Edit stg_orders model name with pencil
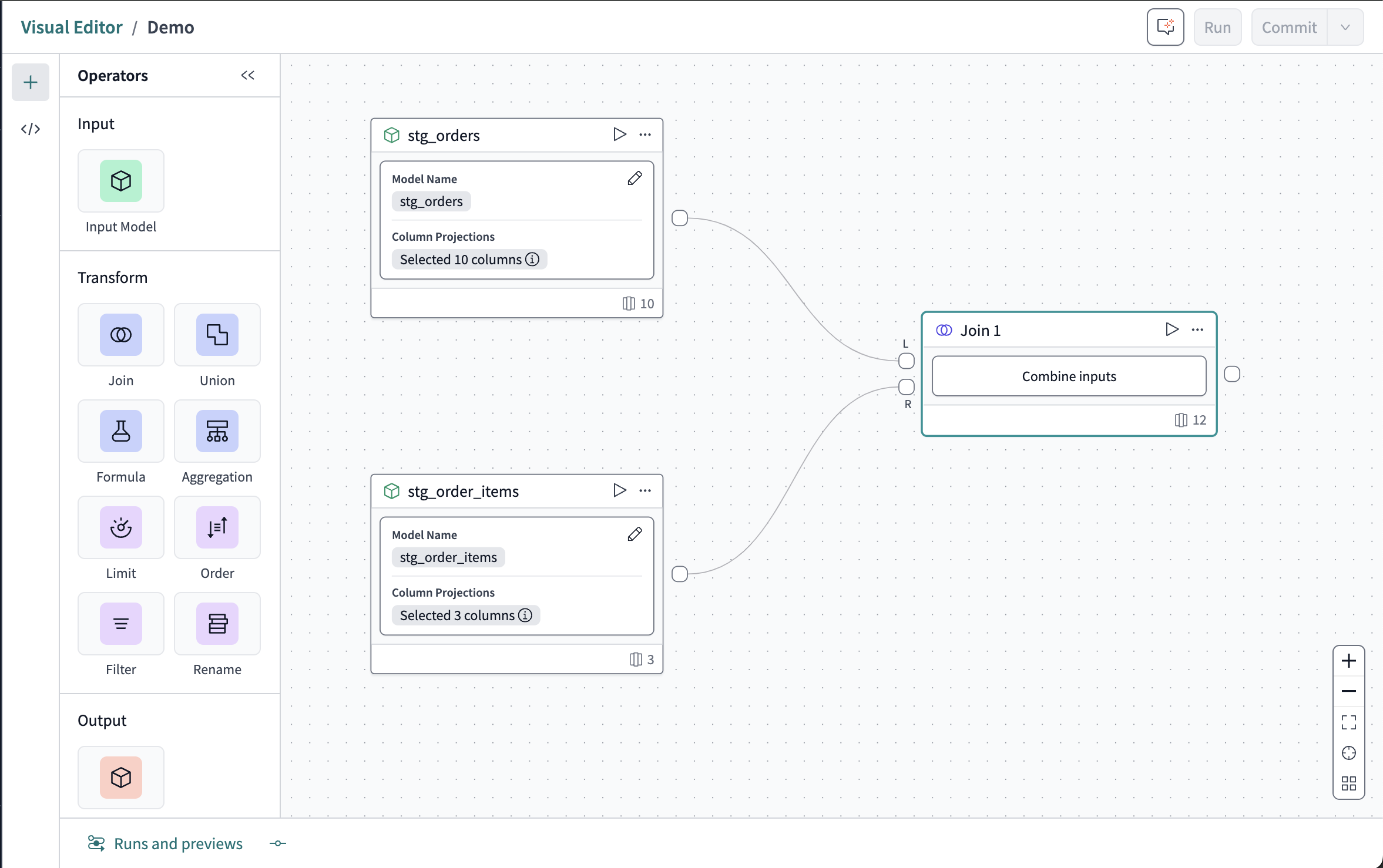The width and height of the screenshot is (1383, 868). pyautogui.click(x=635, y=179)
